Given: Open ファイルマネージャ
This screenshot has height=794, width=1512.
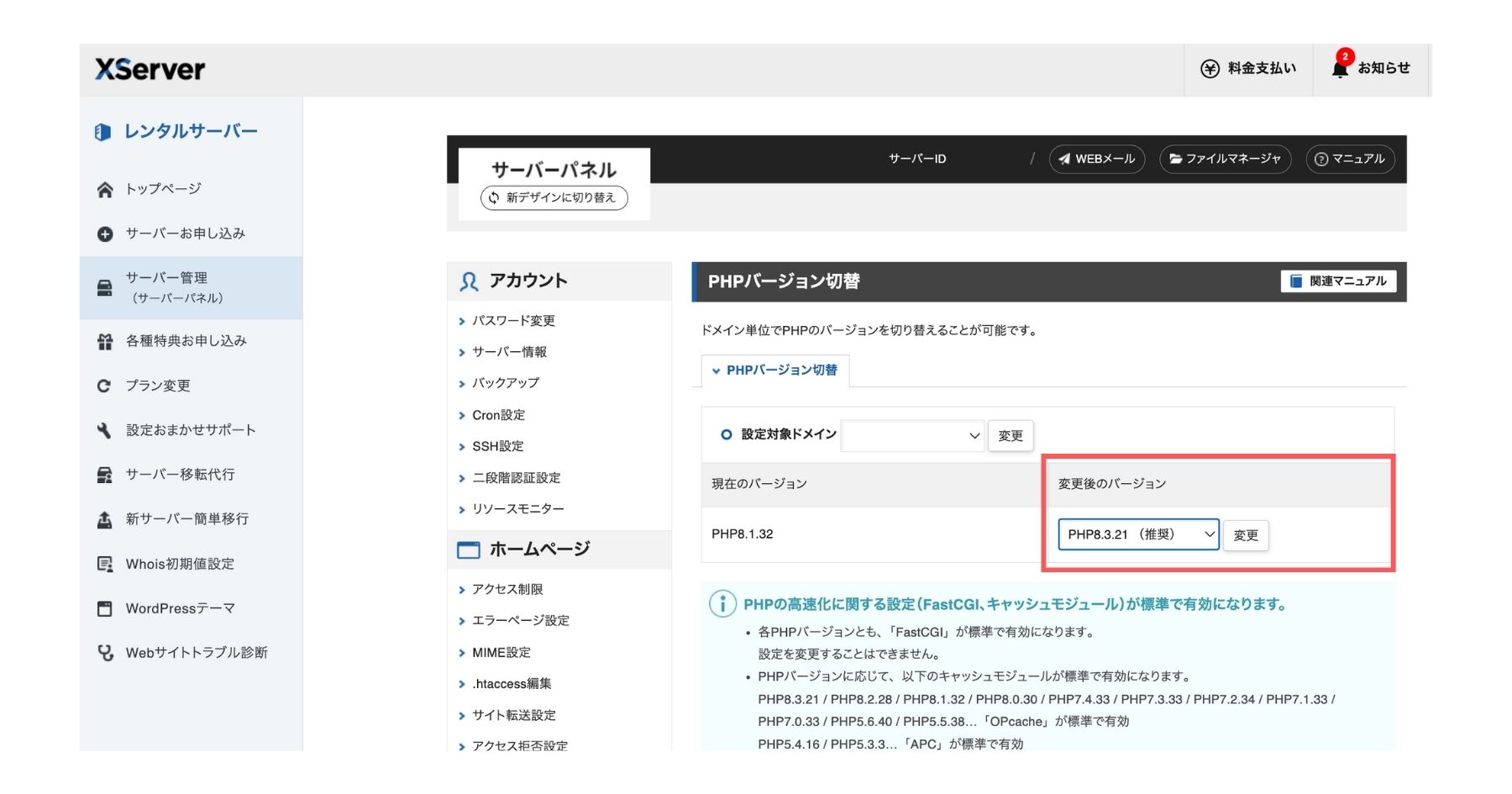Looking at the screenshot, I should tap(1225, 159).
